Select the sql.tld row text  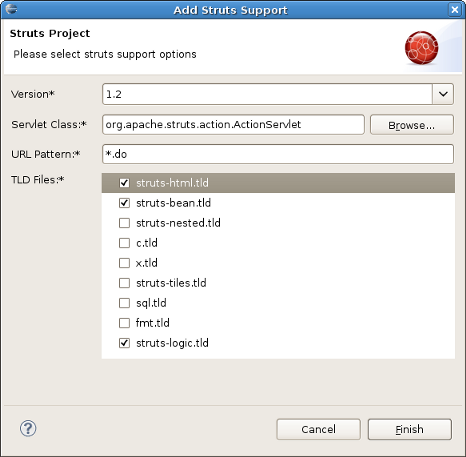151,303
